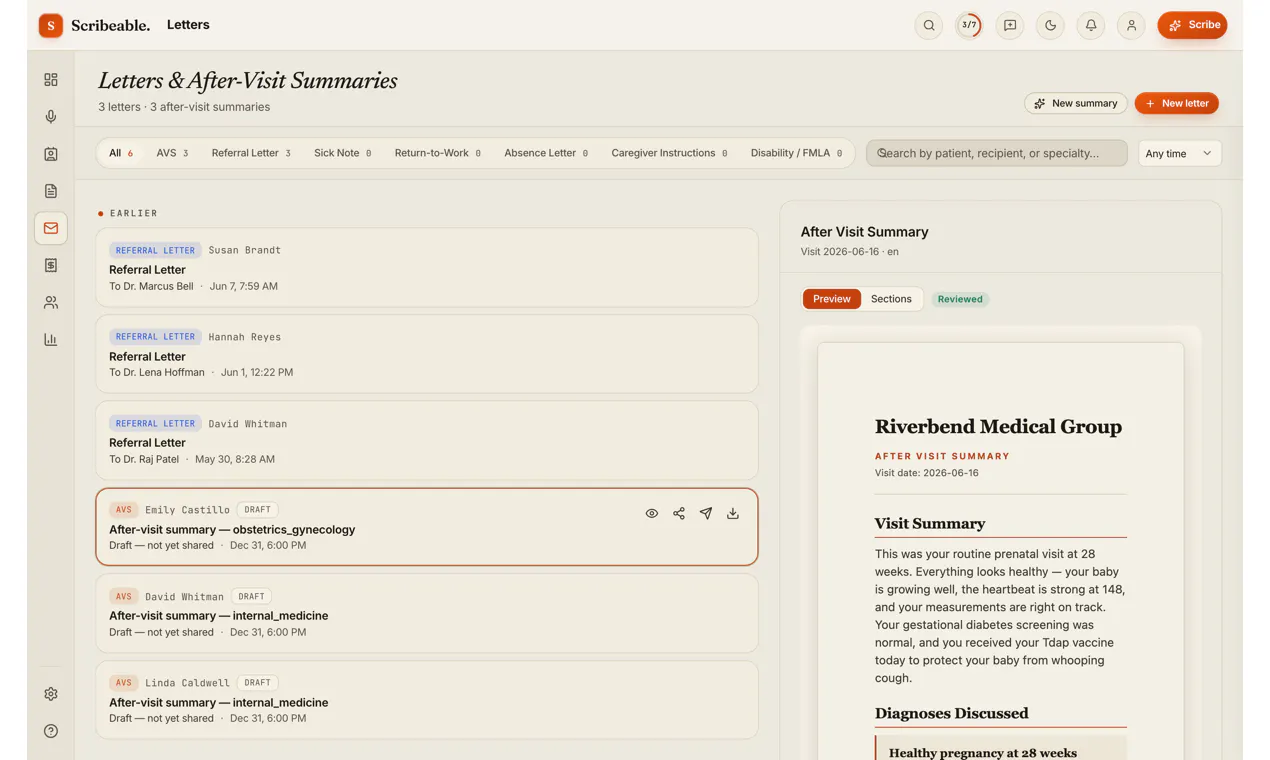The width and height of the screenshot is (1270, 760).
Task: Share Emily Castillo's summary via share icon
Action: (x=679, y=513)
